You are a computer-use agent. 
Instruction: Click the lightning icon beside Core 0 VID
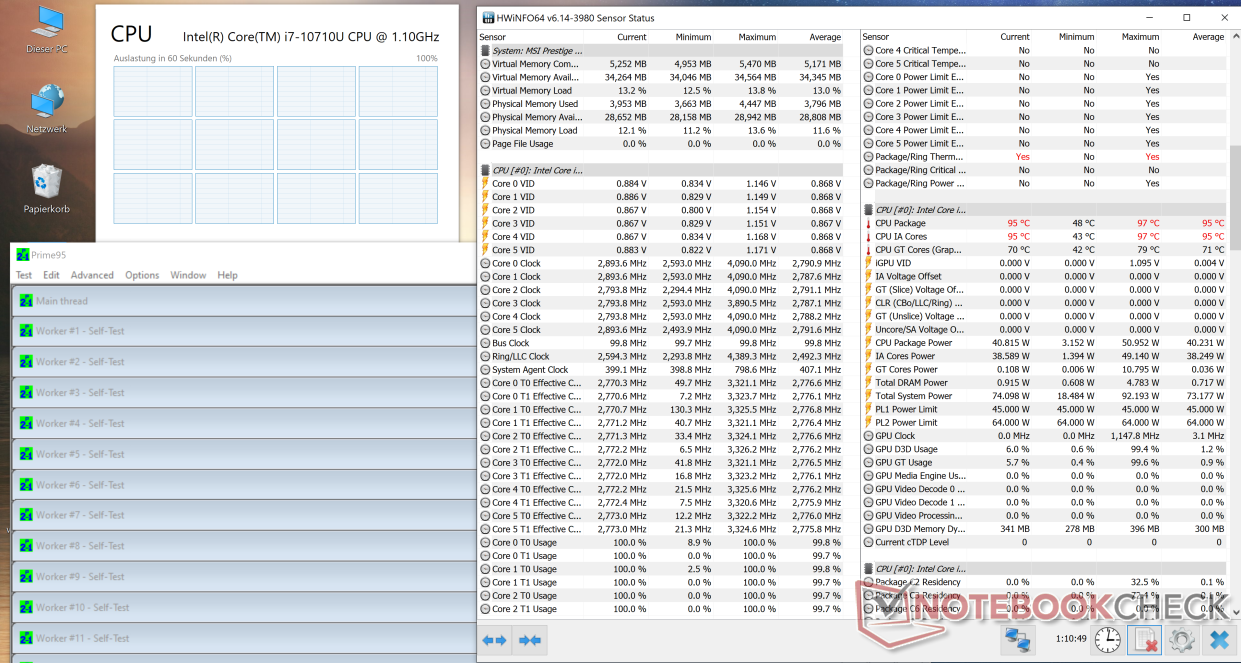tap(486, 183)
